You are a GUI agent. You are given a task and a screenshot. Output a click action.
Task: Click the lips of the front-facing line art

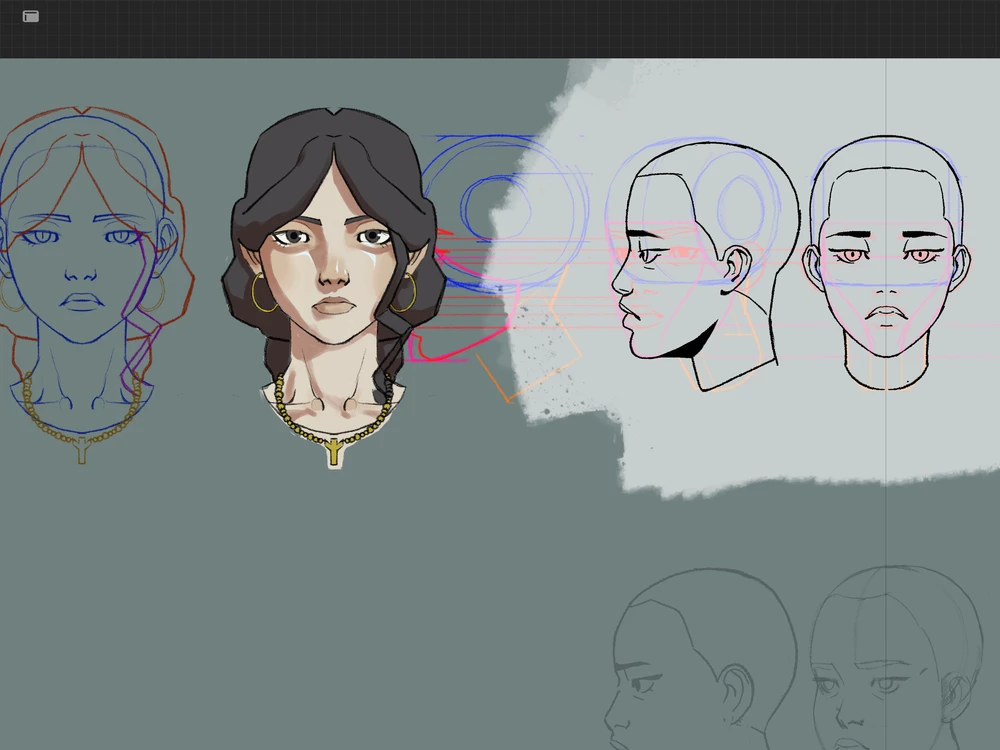(x=886, y=313)
